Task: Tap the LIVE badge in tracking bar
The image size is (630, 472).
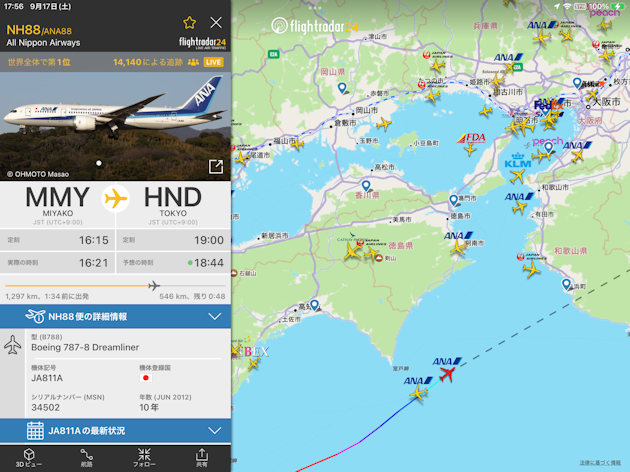Action: click(213, 62)
